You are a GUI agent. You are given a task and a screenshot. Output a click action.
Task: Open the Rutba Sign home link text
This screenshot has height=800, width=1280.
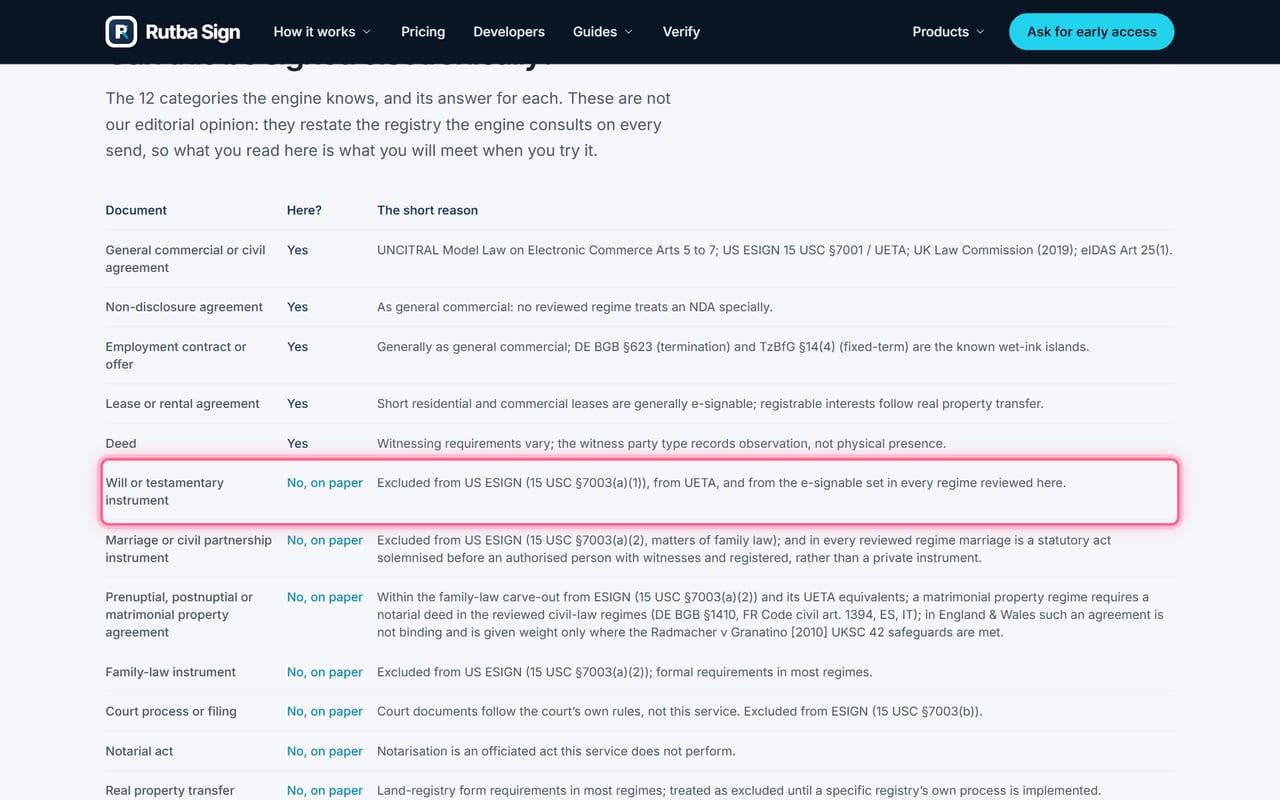pos(193,32)
